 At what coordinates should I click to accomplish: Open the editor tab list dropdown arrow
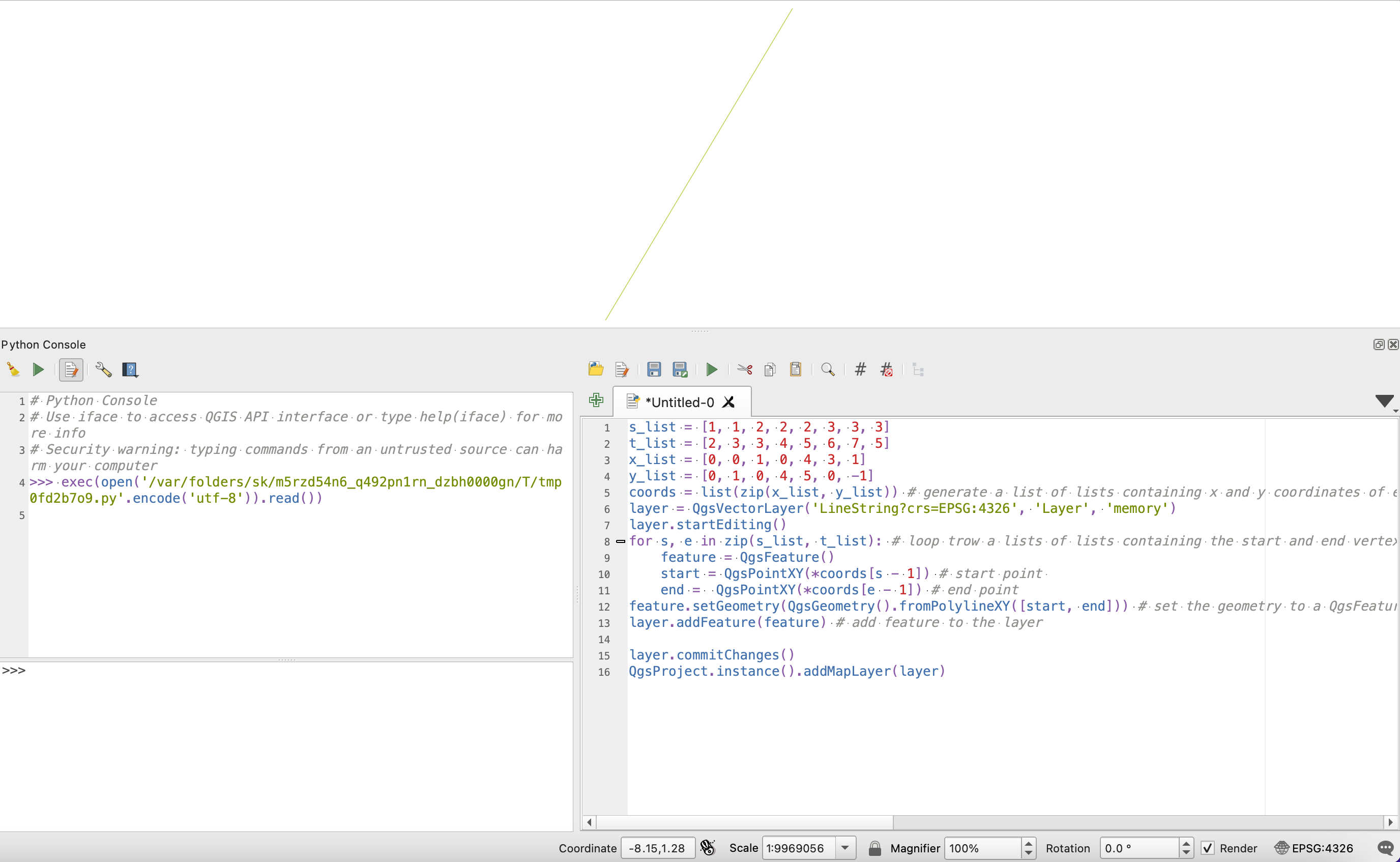tap(1385, 401)
